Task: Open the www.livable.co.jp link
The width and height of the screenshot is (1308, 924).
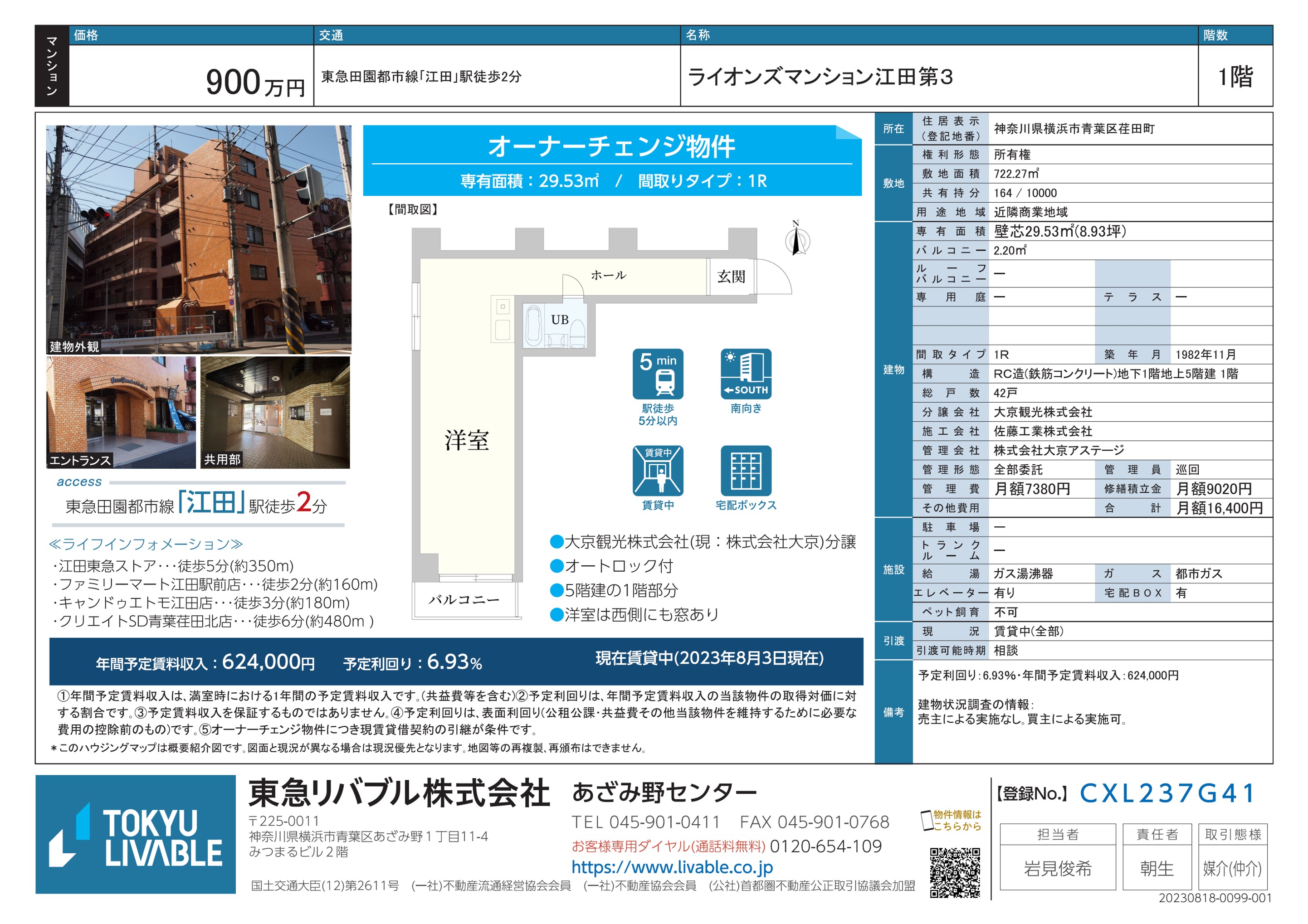Action: coord(672,867)
